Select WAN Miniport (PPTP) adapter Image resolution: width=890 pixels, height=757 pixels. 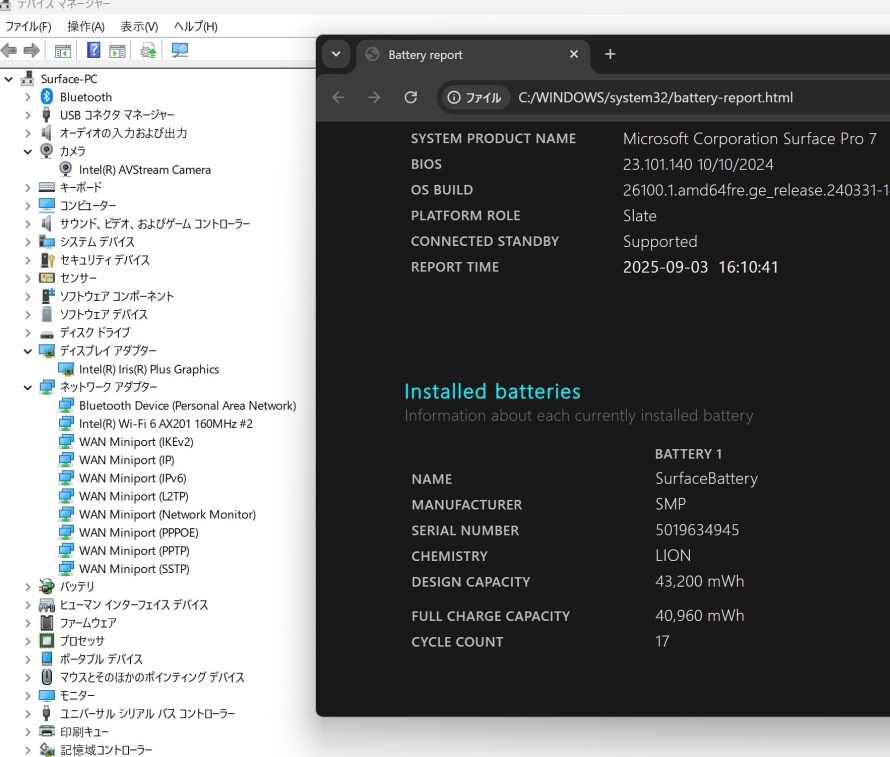[135, 551]
